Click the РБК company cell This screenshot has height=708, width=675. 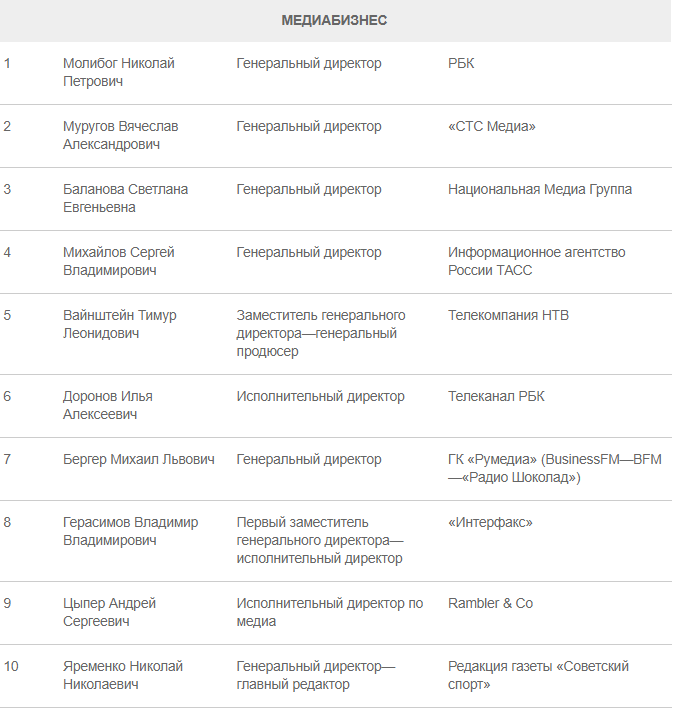[461, 63]
